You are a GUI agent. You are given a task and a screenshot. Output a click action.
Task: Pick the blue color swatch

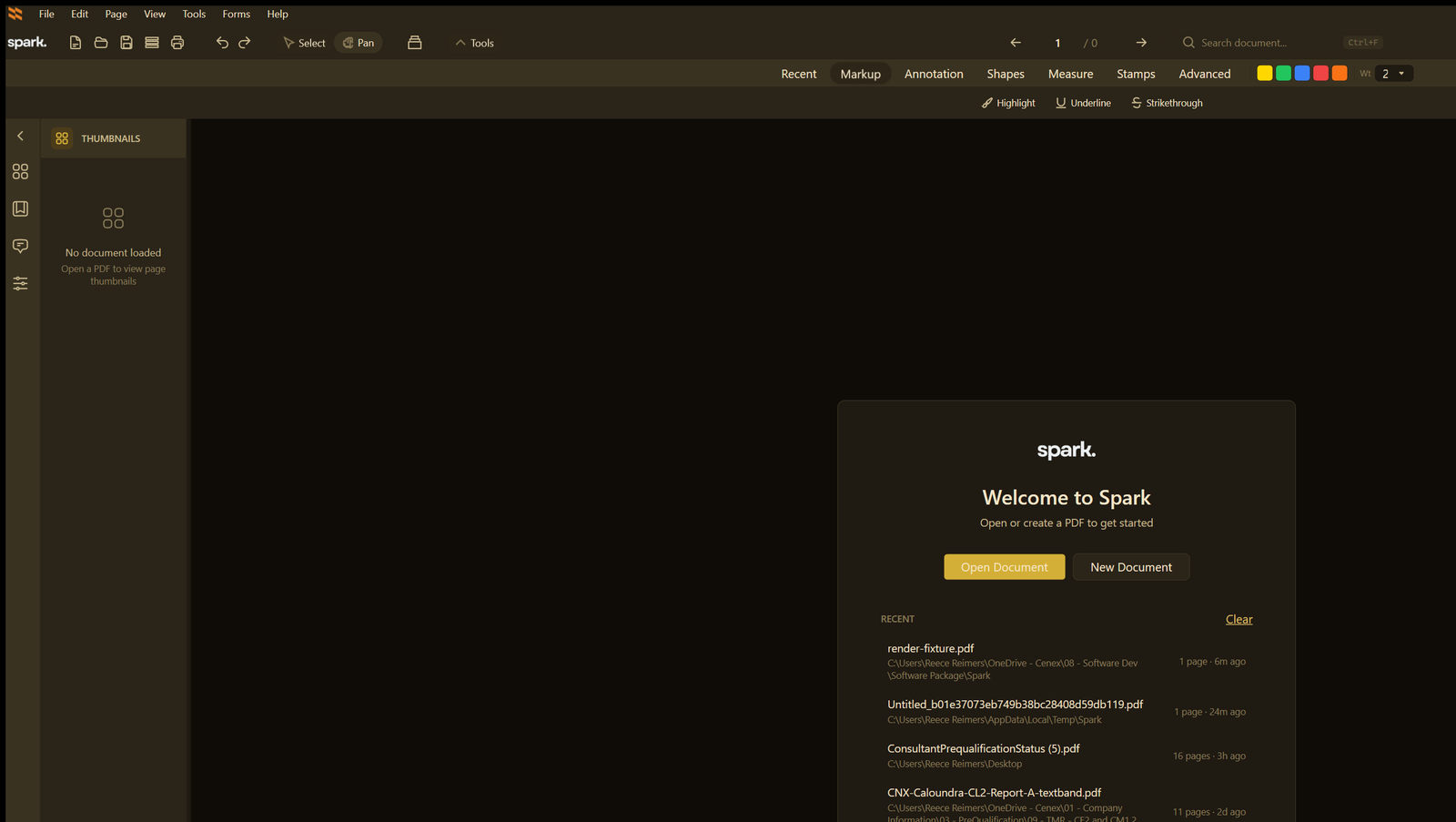tap(1302, 74)
